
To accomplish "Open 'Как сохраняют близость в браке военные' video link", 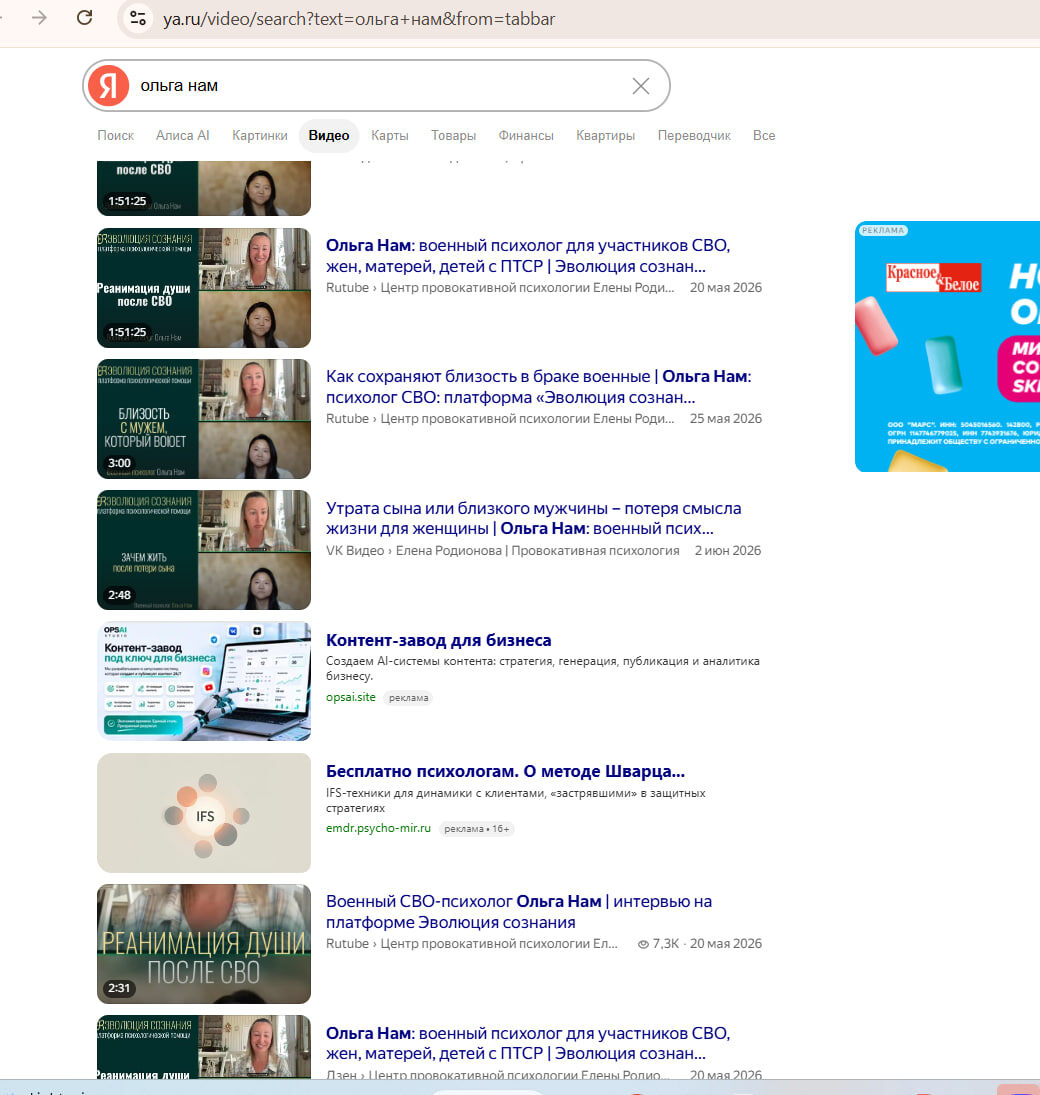I will point(539,386).
